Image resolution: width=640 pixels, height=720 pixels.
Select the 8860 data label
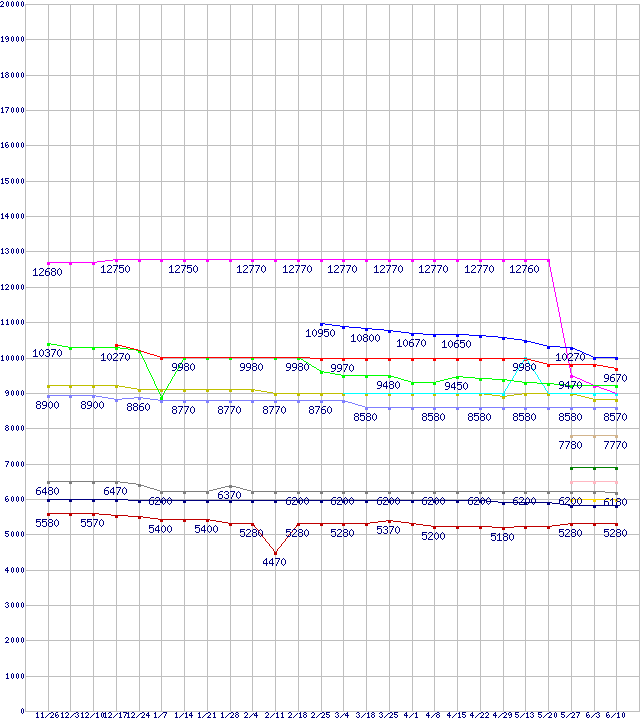[x=138, y=408]
